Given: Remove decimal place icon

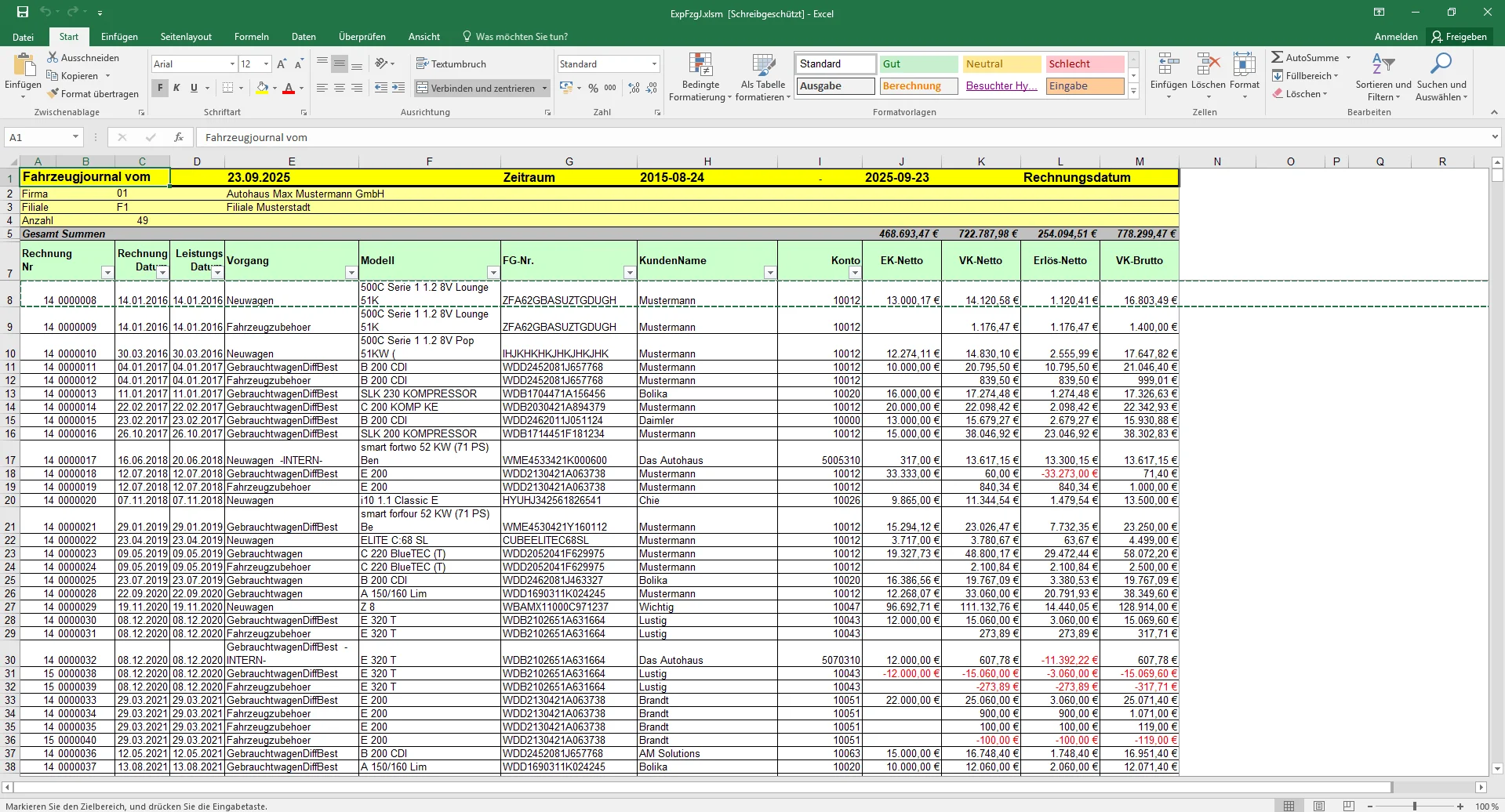Looking at the screenshot, I should click(x=651, y=88).
